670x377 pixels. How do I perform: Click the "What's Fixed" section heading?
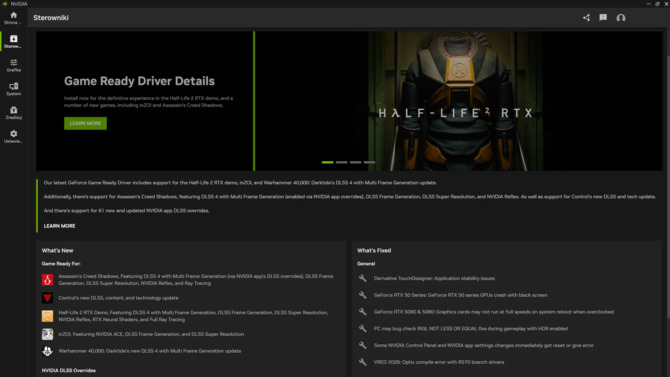click(374, 250)
